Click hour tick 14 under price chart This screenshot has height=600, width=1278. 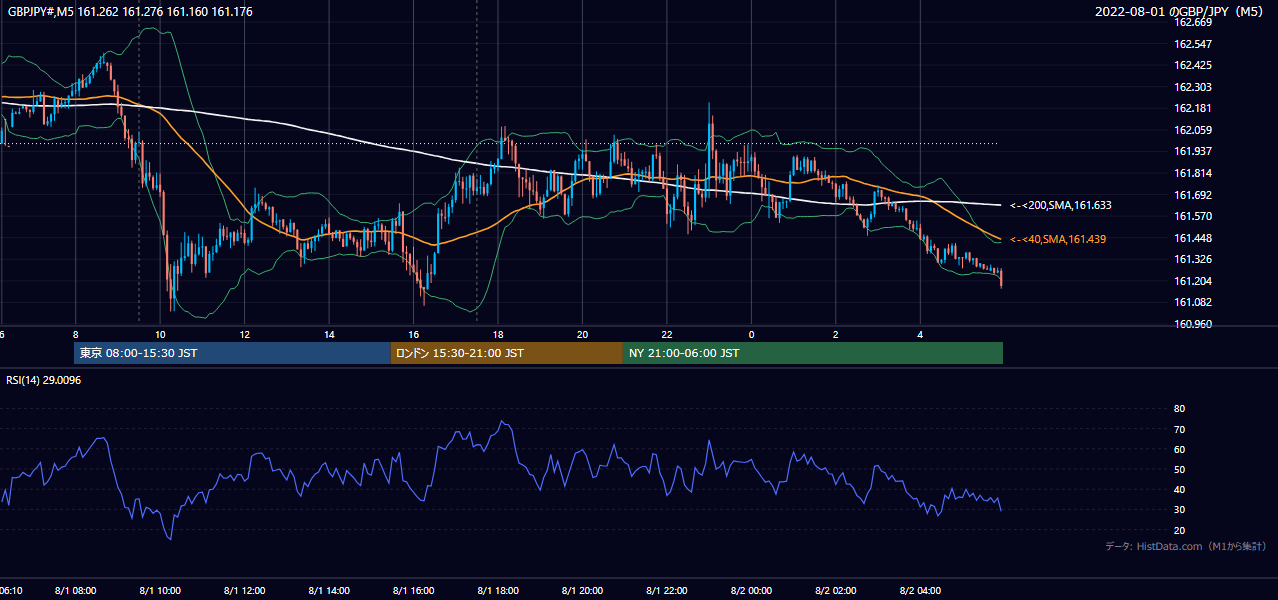tap(329, 334)
